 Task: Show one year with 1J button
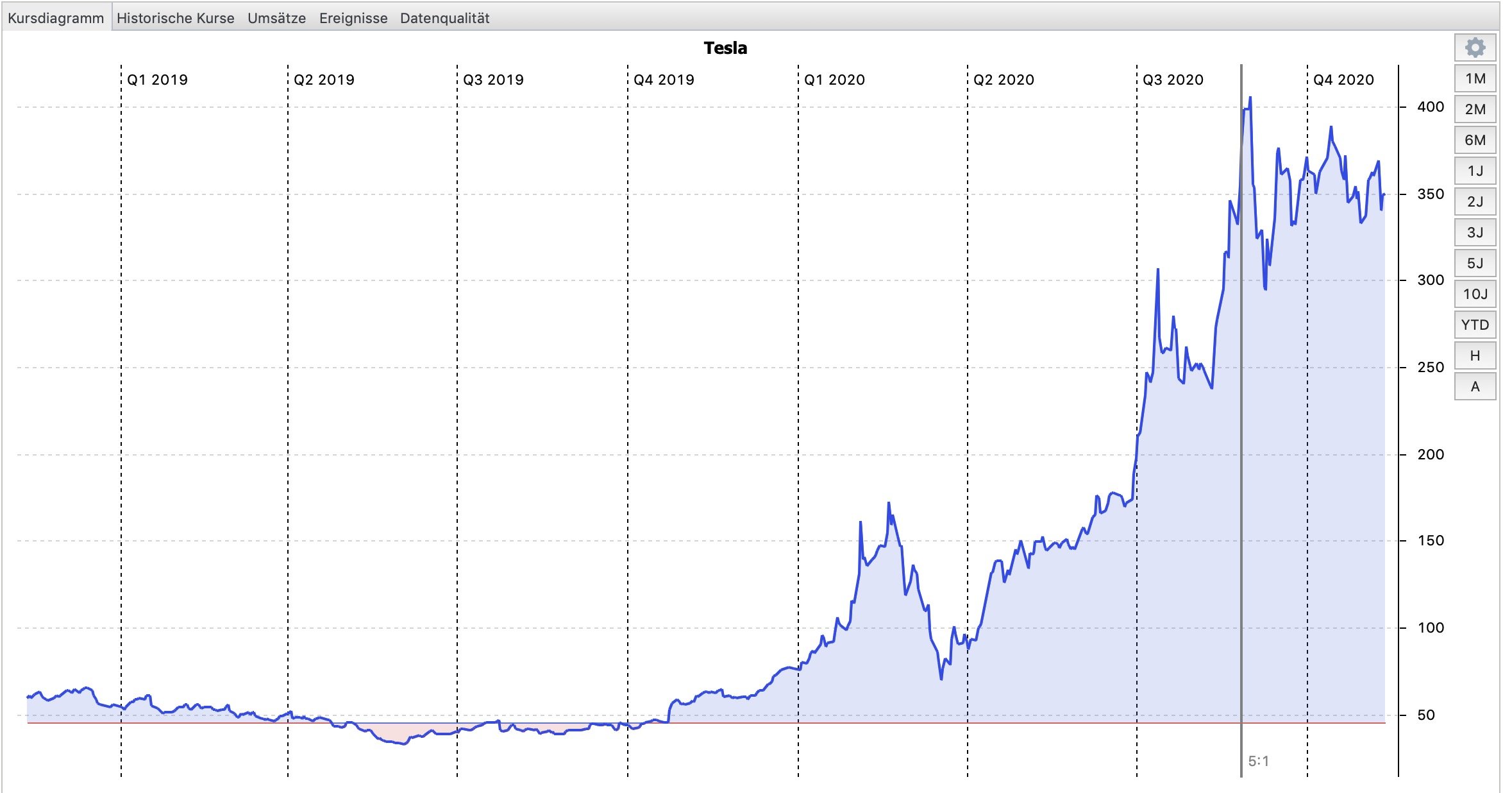click(x=1475, y=171)
